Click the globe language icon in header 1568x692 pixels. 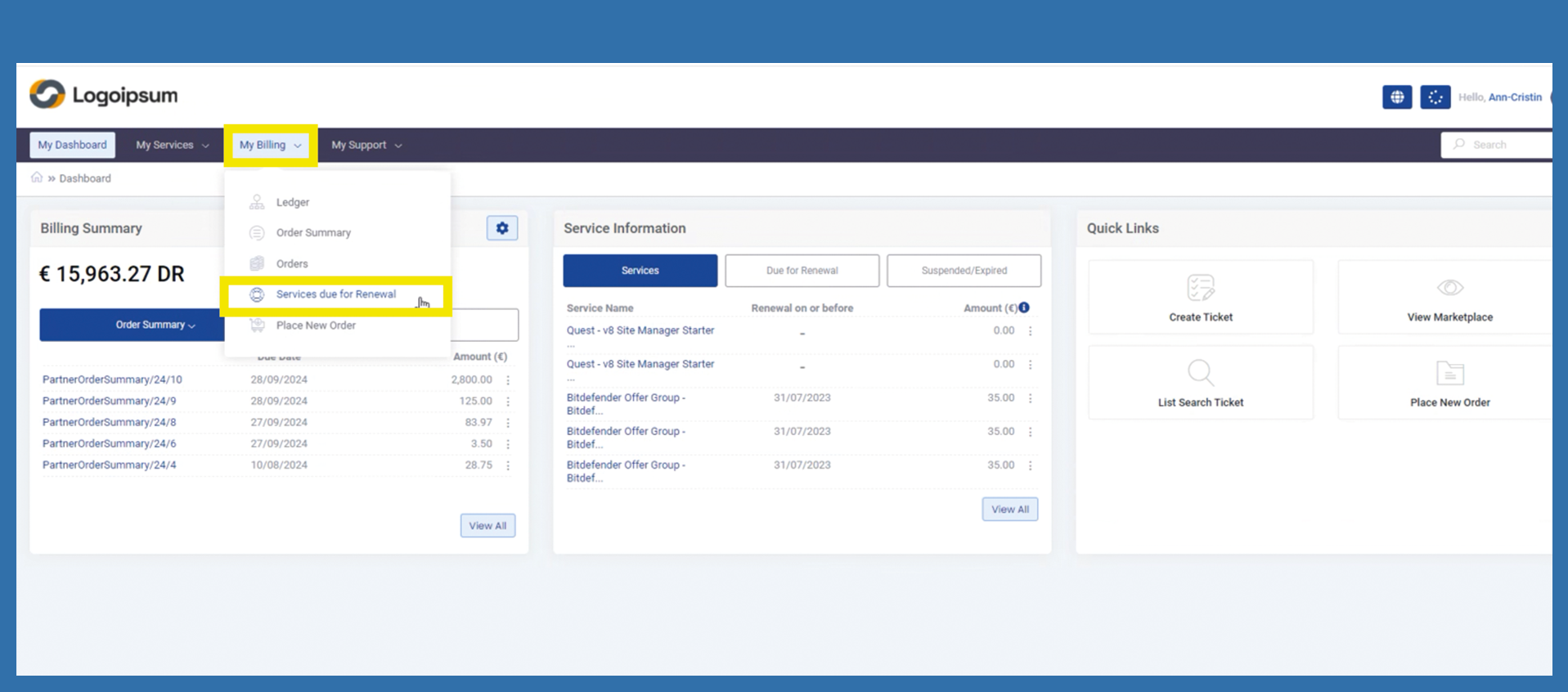coord(1396,97)
